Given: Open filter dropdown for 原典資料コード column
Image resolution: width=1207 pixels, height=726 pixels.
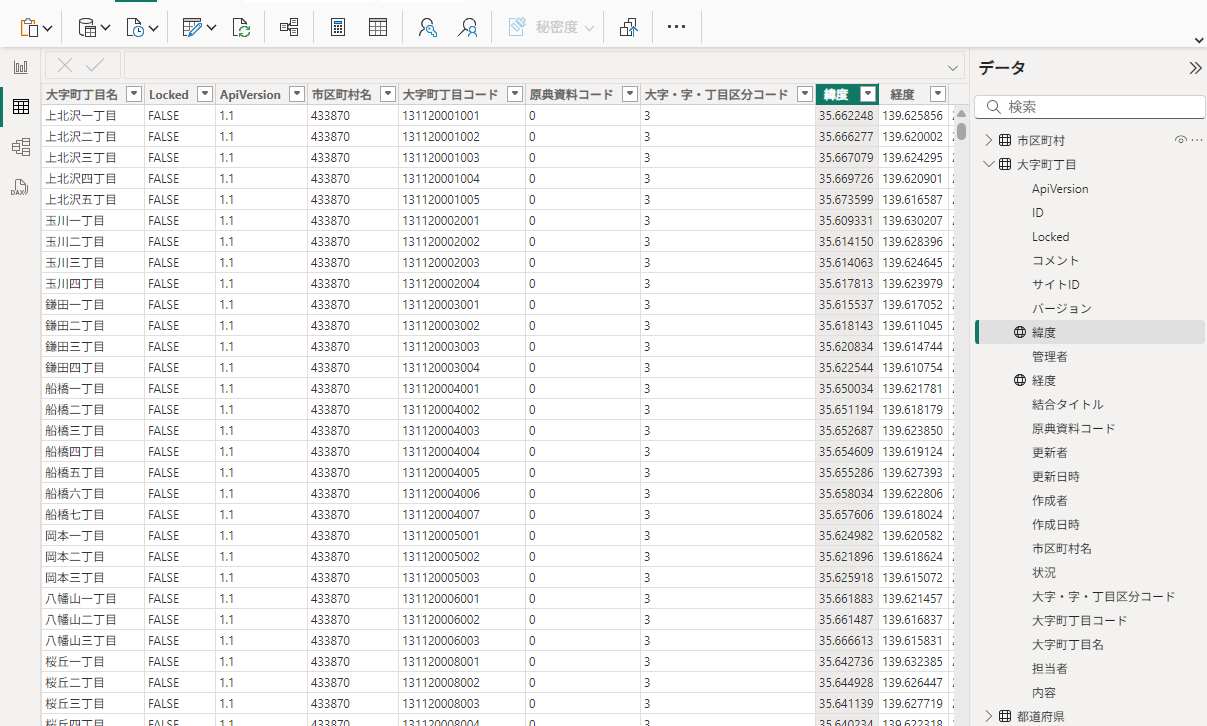Looking at the screenshot, I should tap(629, 94).
